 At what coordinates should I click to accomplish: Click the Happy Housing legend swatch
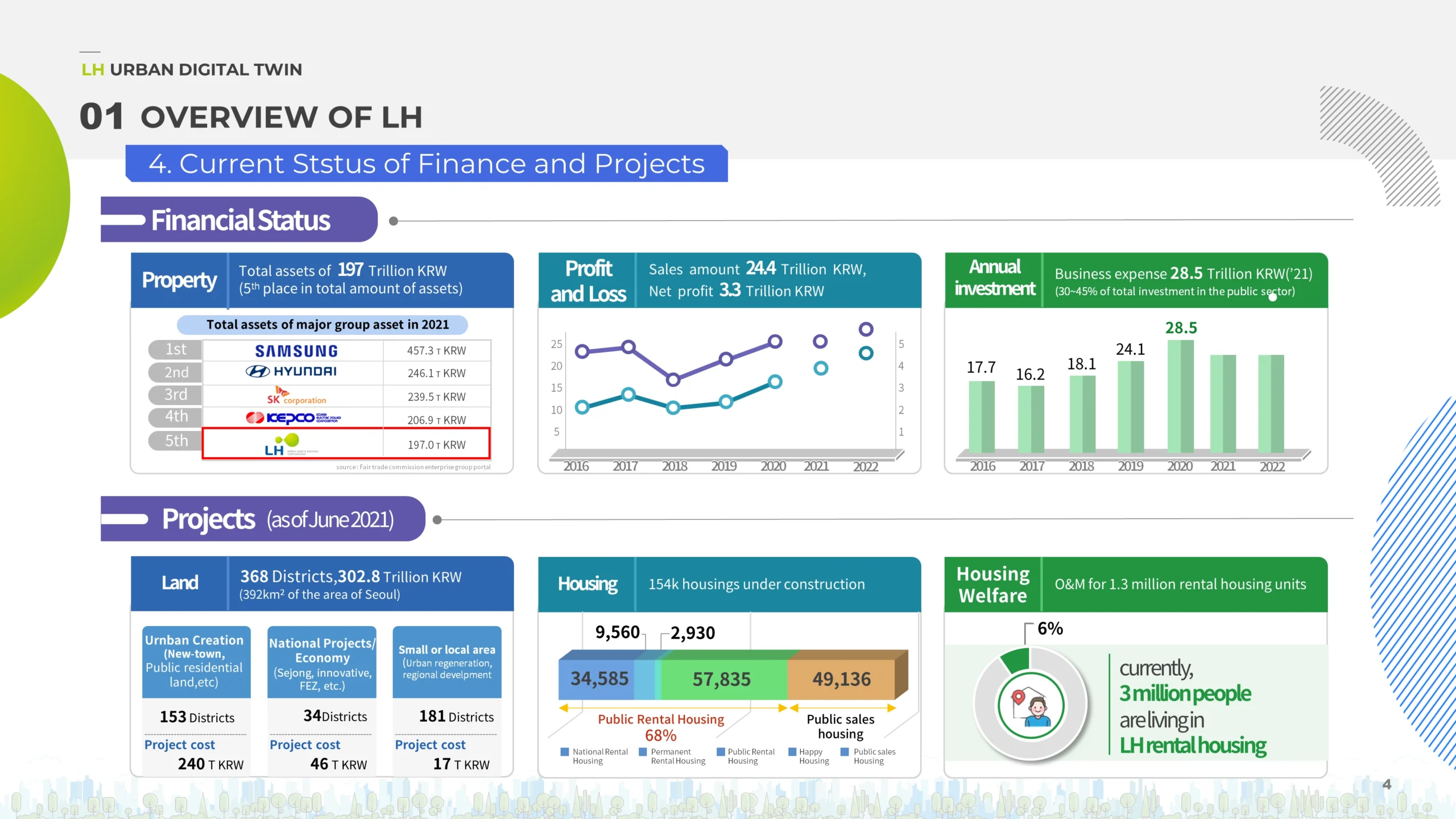click(792, 752)
